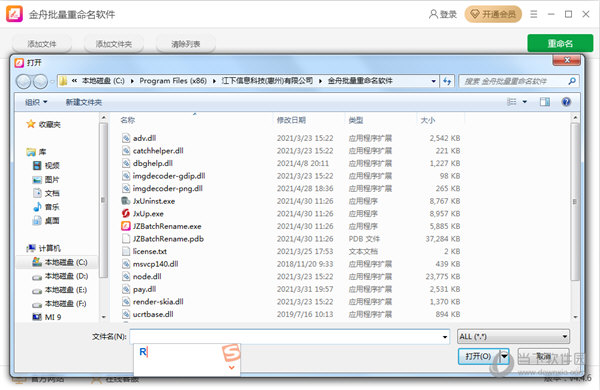This screenshot has width=600, height=390.
Task: Expand the open button split arrow
Action: pyautogui.click(x=504, y=356)
